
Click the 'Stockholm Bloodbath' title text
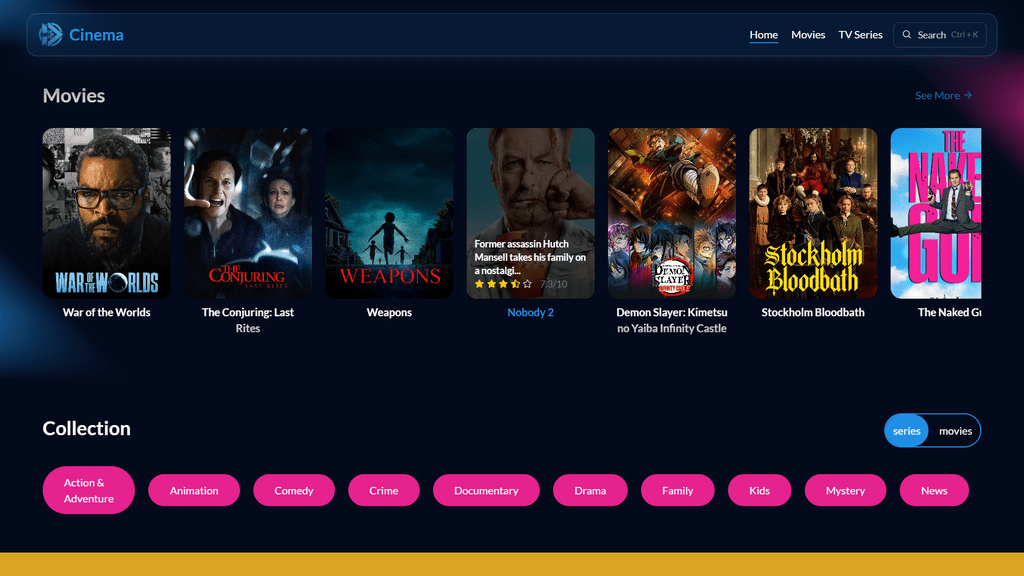pyautogui.click(x=813, y=312)
